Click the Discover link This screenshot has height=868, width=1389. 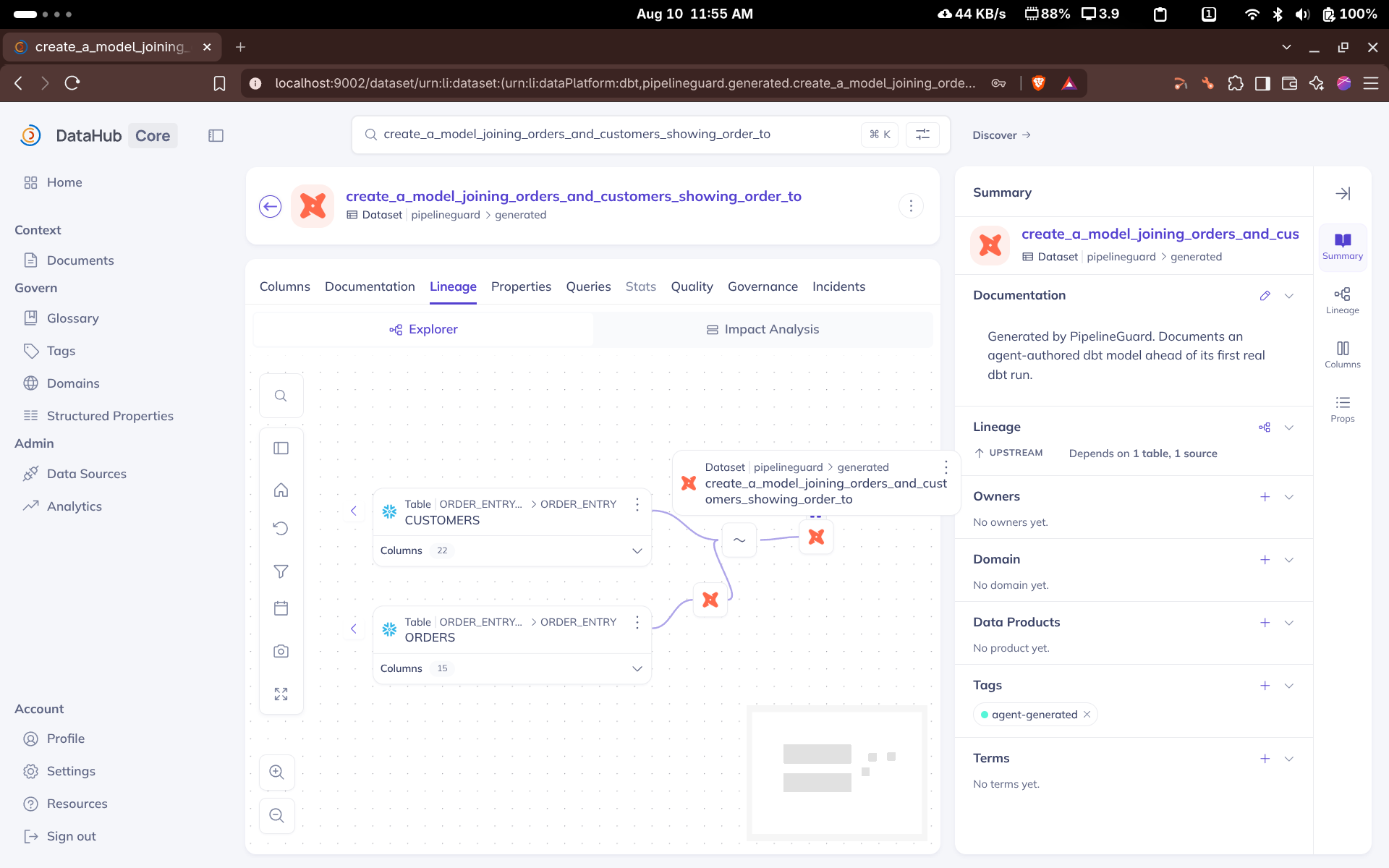1001,135
